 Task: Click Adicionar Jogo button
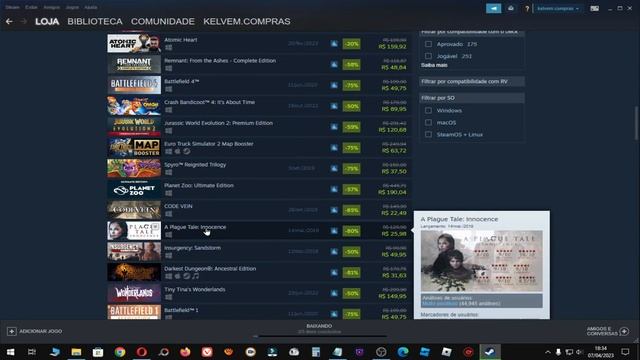coord(35,331)
